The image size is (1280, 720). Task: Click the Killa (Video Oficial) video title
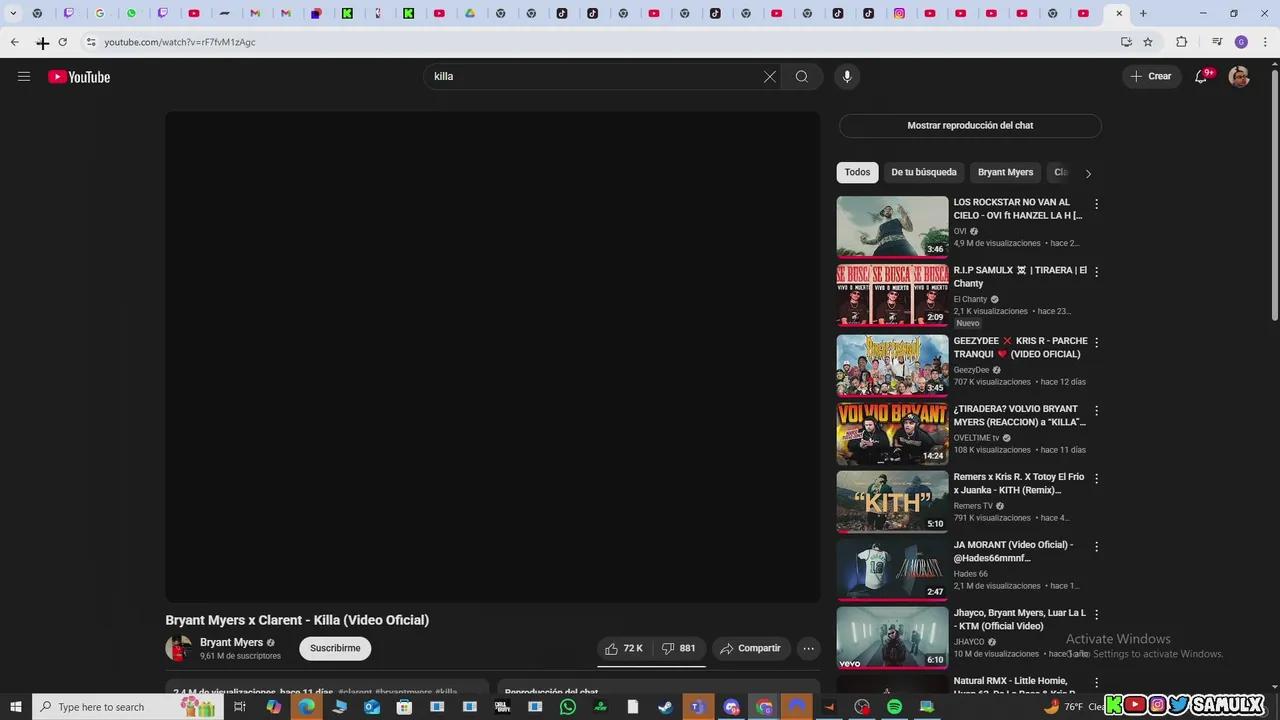pos(297,620)
